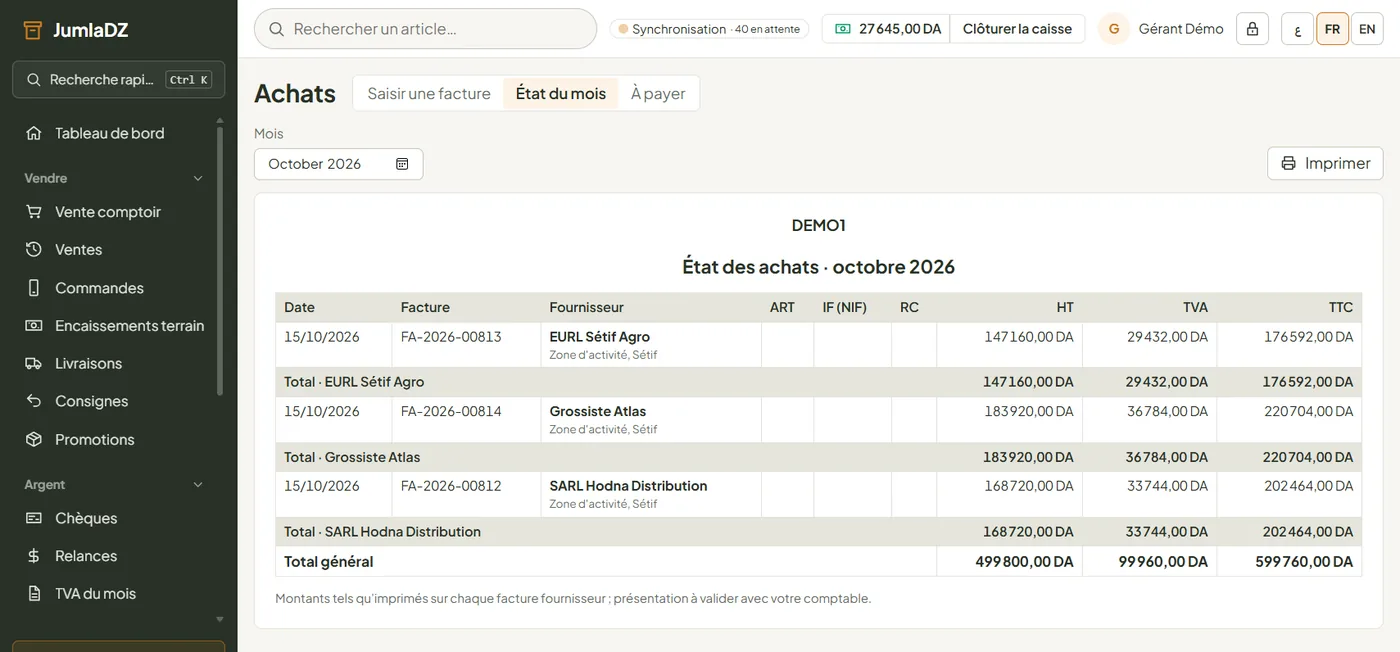Open Livraisons truck icon
Image resolution: width=1400 pixels, height=652 pixels.
tap(34, 364)
